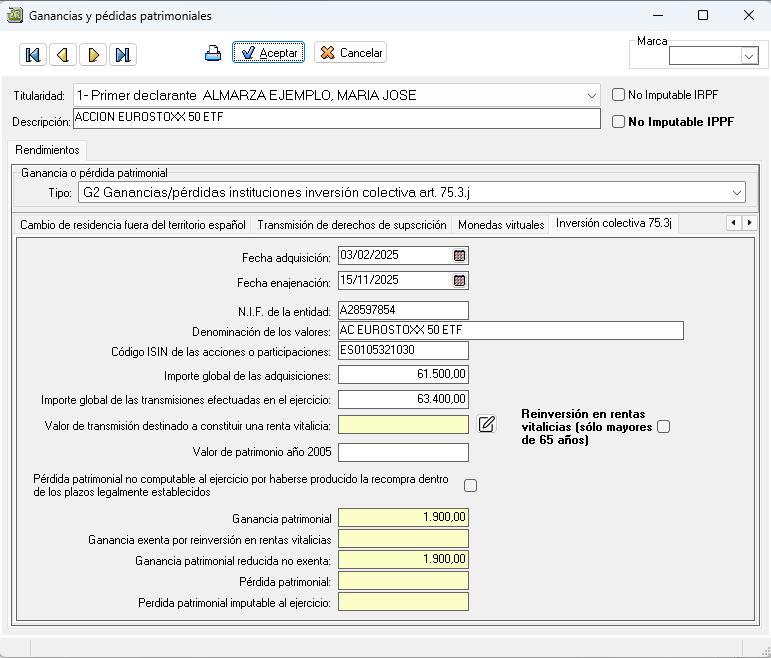The height and width of the screenshot is (658, 771).
Task: Enable No Imputable IRPF checkbox
Action: pyautogui.click(x=619, y=95)
